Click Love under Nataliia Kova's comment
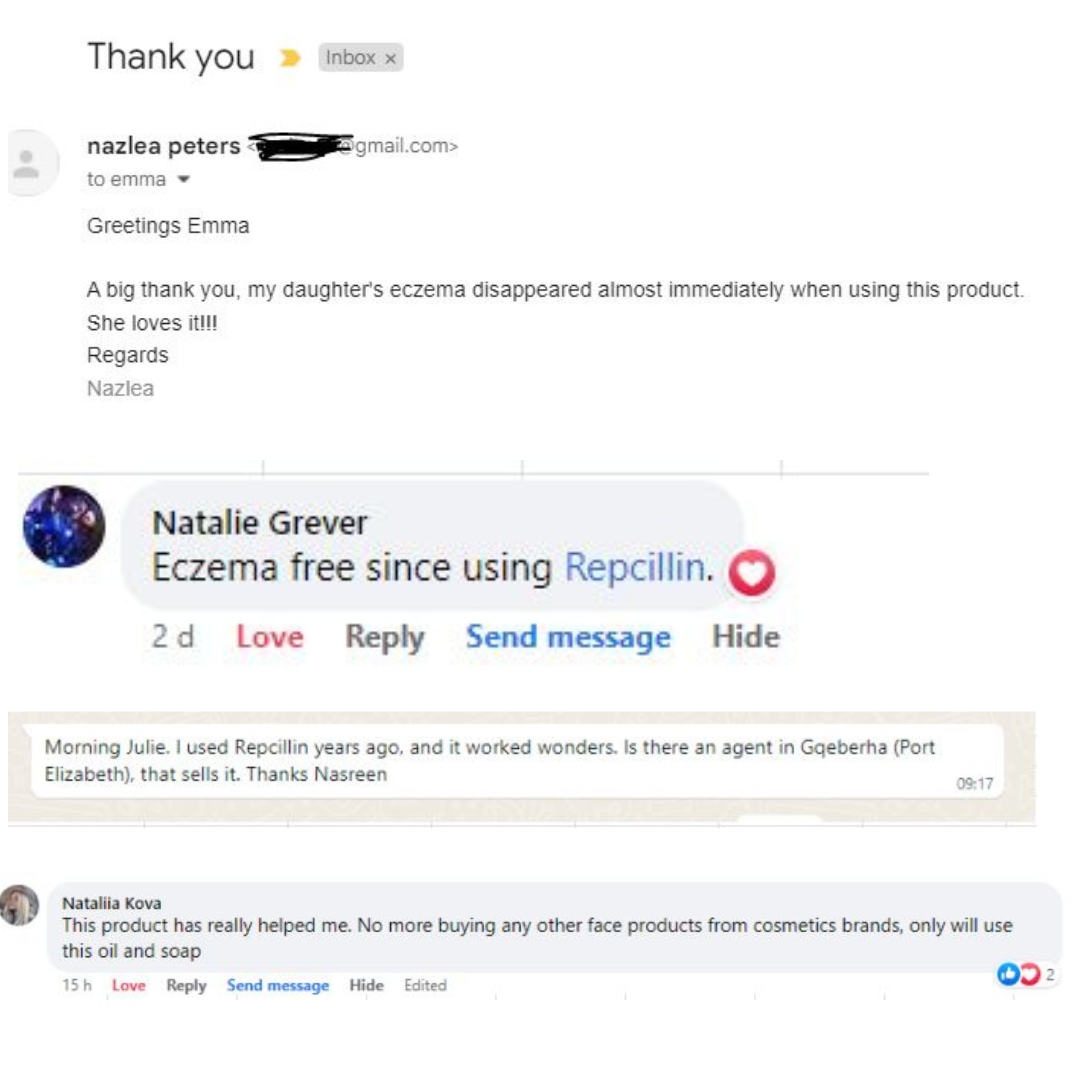This screenshot has height=1080, width=1080. (x=128, y=985)
